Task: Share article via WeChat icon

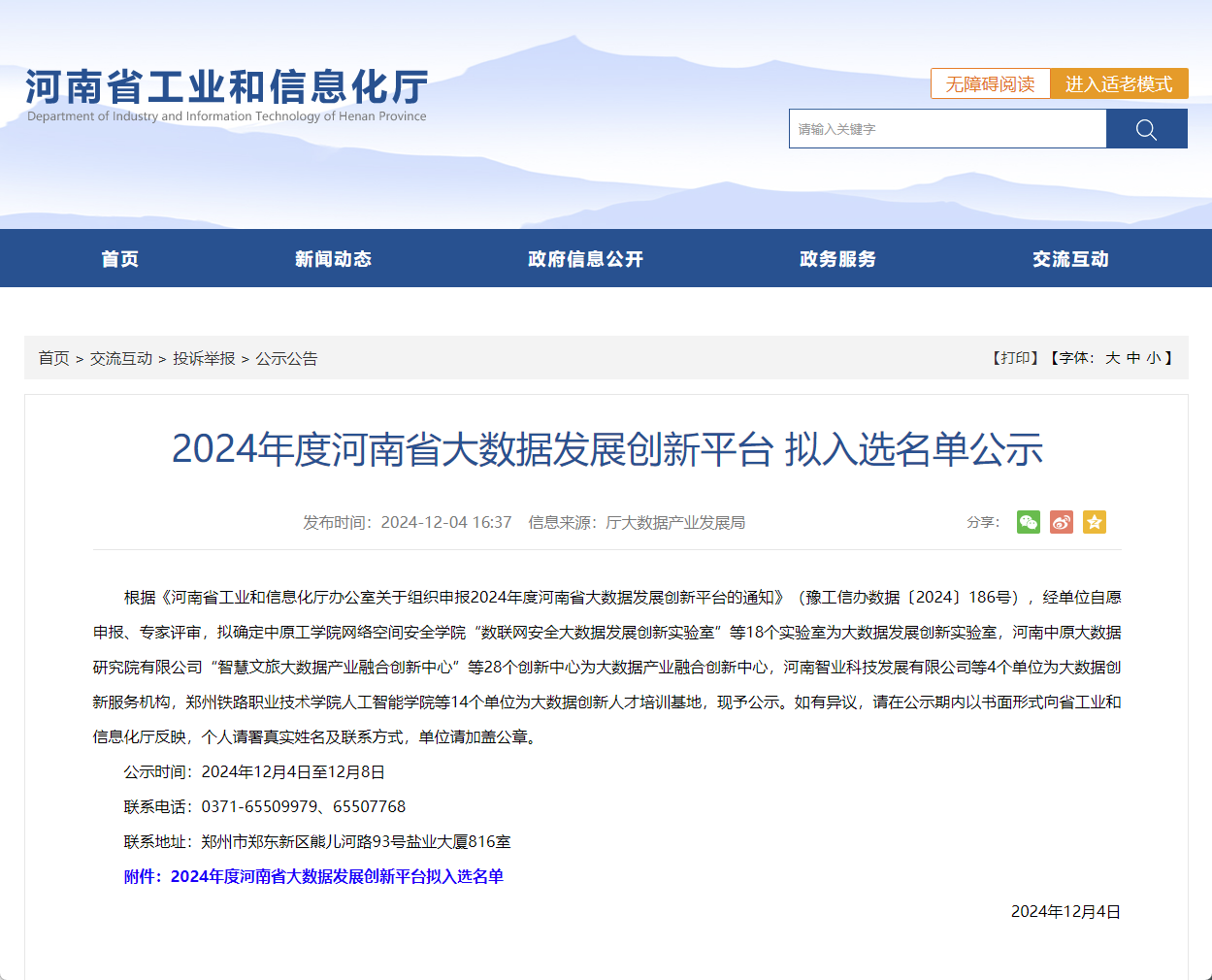Action: click(x=1028, y=522)
